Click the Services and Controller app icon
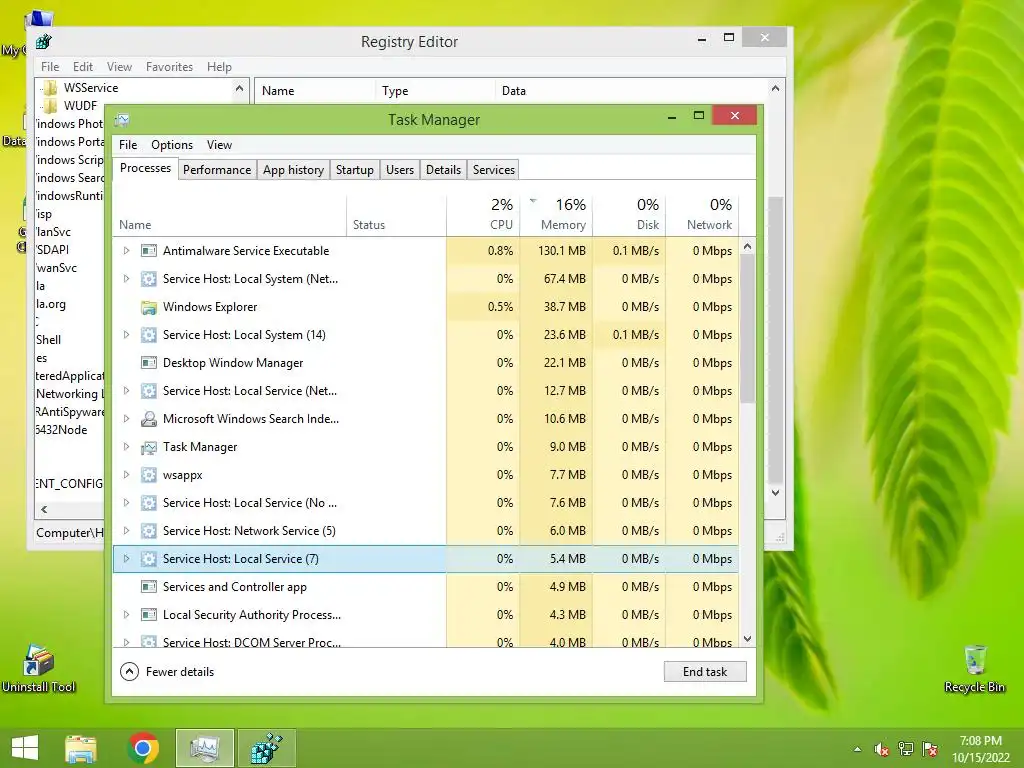 [x=149, y=587]
